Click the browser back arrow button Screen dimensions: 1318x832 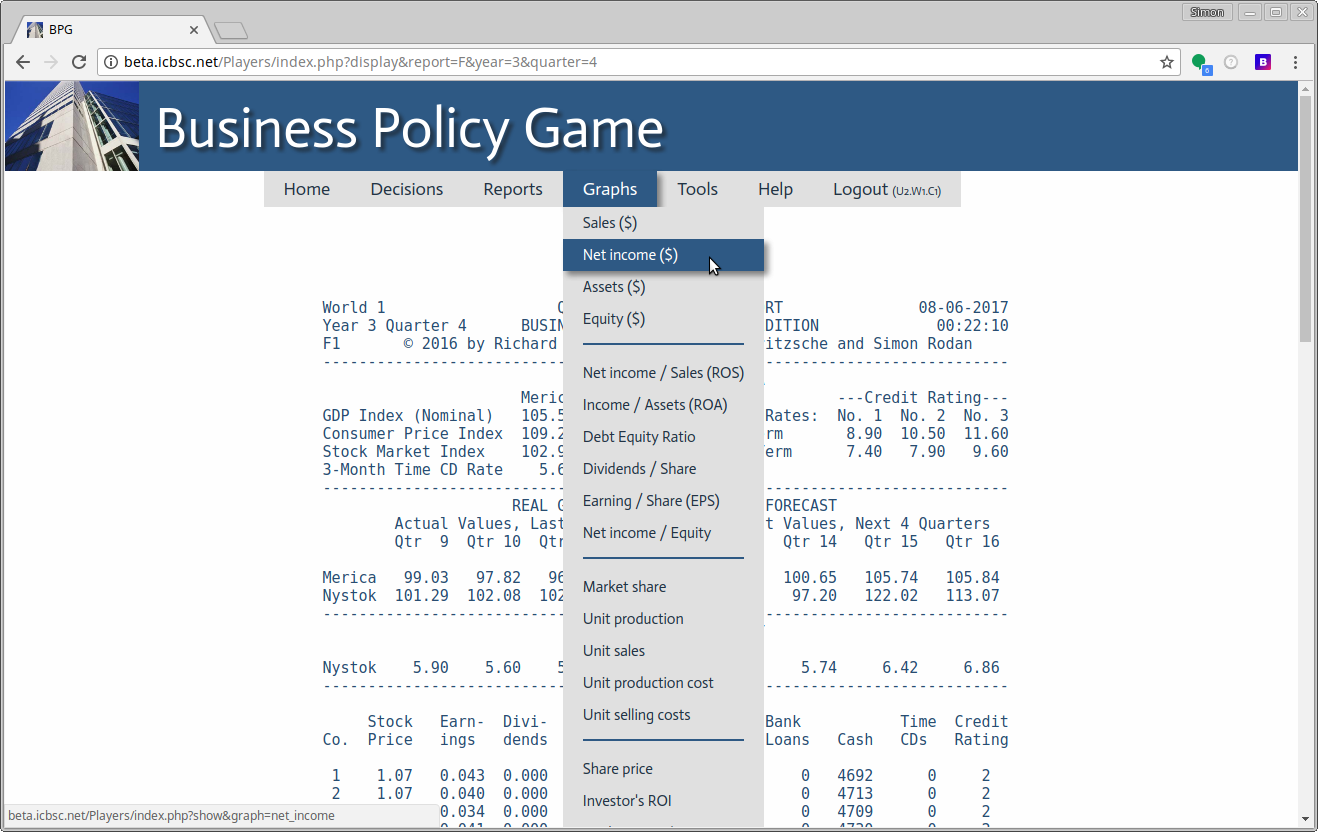tap(22, 62)
